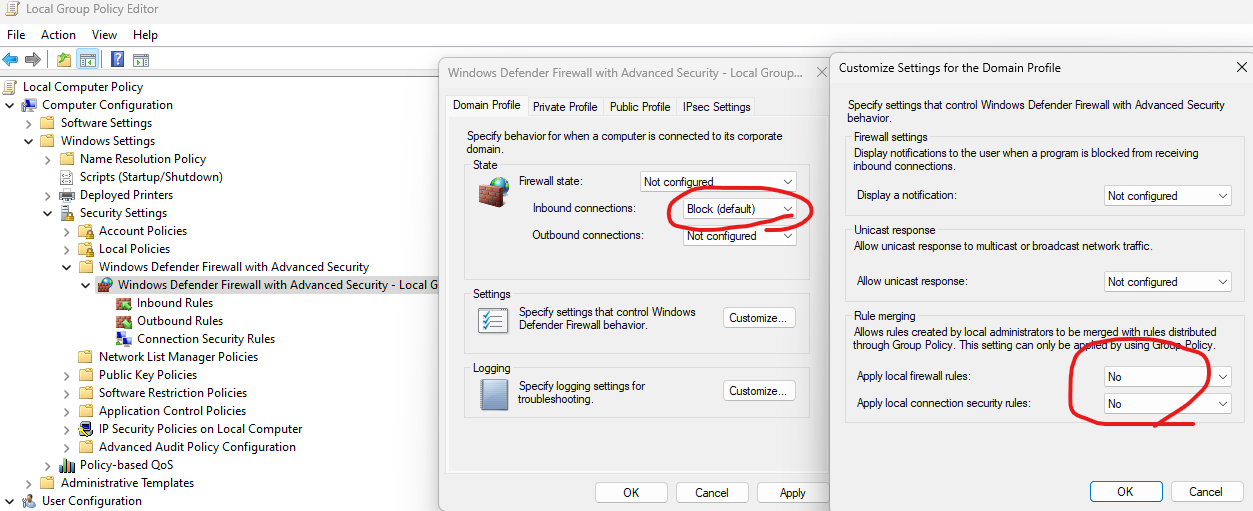Click the Account Policies folder icon
Screen dimensions: 1253x511
[x=86, y=231]
